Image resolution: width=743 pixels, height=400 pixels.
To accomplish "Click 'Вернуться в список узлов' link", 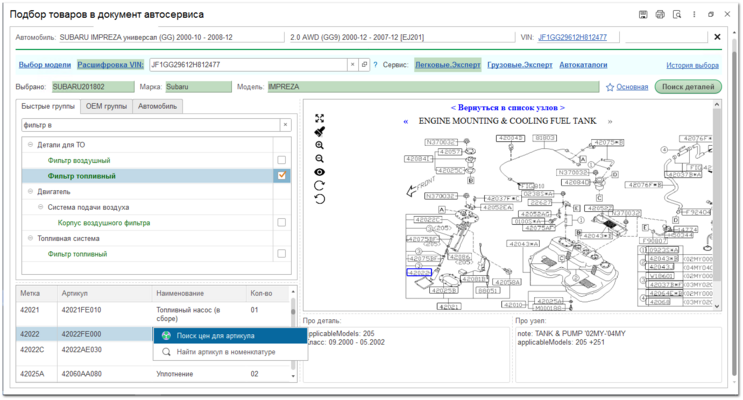I will tap(507, 108).
